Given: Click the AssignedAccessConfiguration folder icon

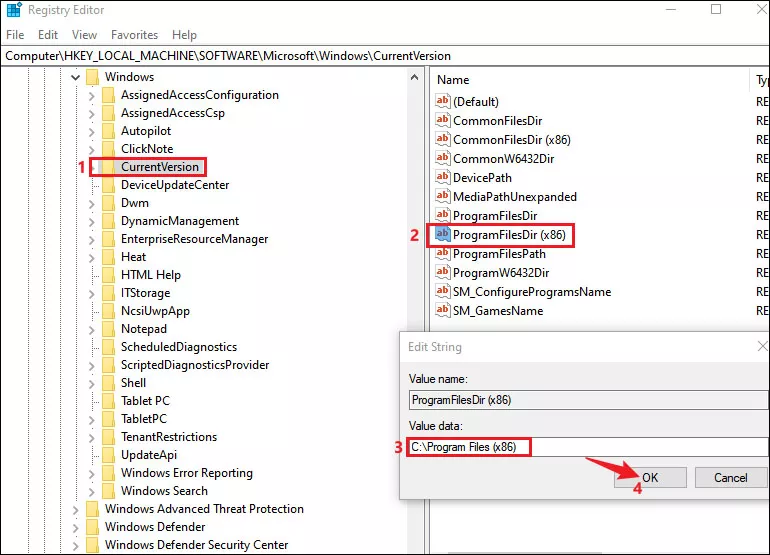Looking at the screenshot, I should pyautogui.click(x=109, y=95).
